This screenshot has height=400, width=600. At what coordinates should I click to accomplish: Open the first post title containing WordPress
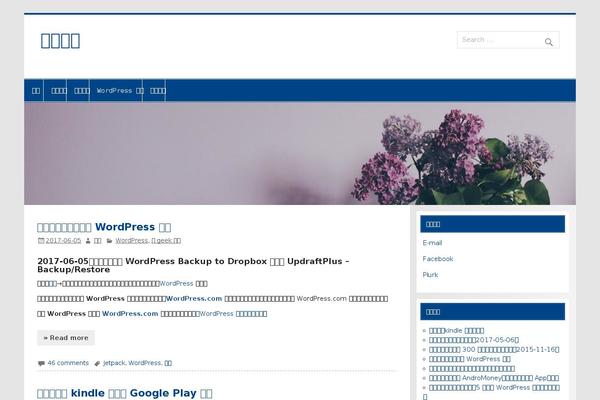[104, 227]
